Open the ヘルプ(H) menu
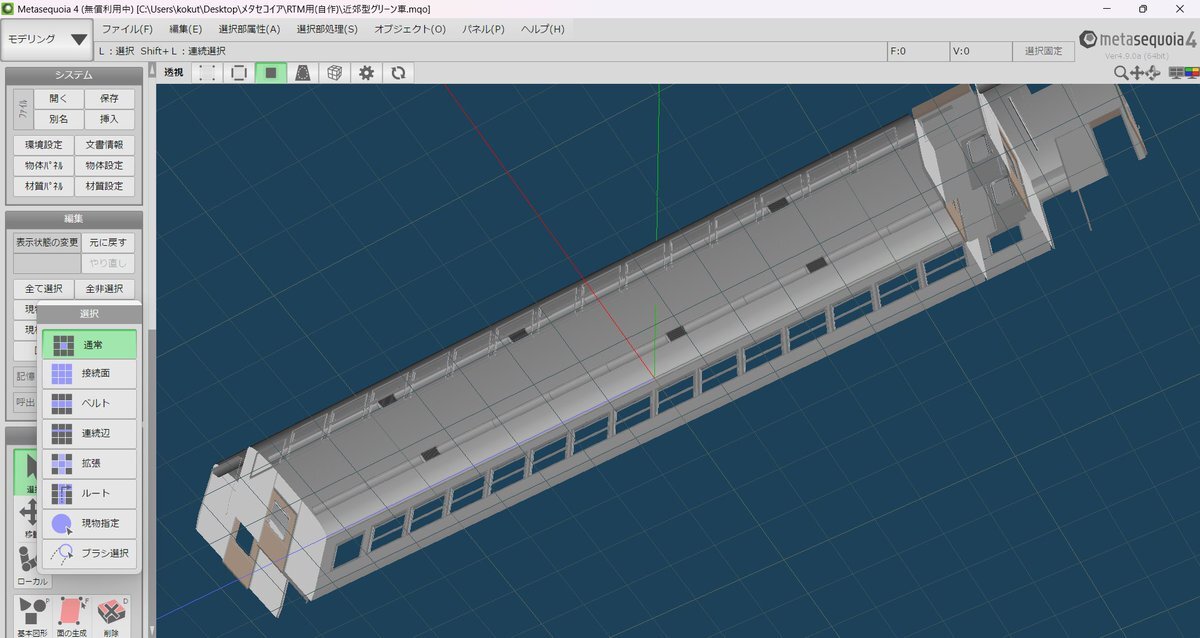This screenshot has width=1200, height=638. tap(543, 29)
